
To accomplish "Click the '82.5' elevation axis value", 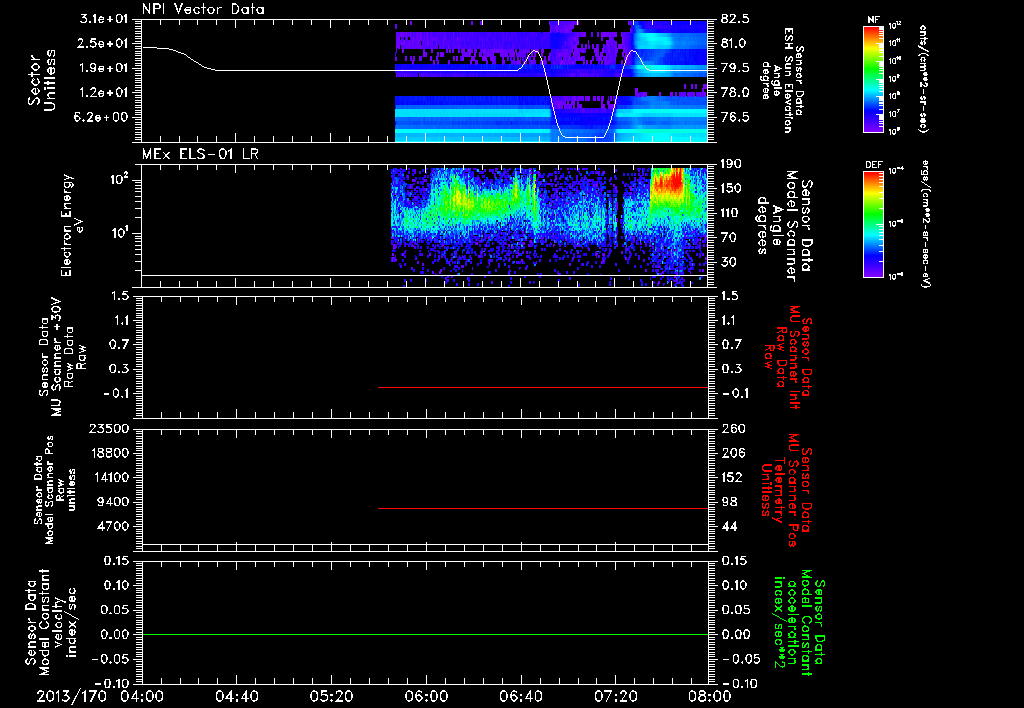I will (x=735, y=19).
